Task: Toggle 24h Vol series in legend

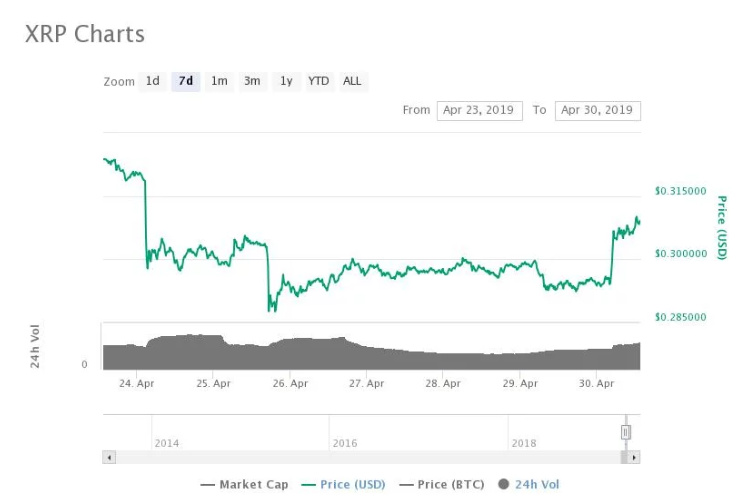Action: point(529,485)
